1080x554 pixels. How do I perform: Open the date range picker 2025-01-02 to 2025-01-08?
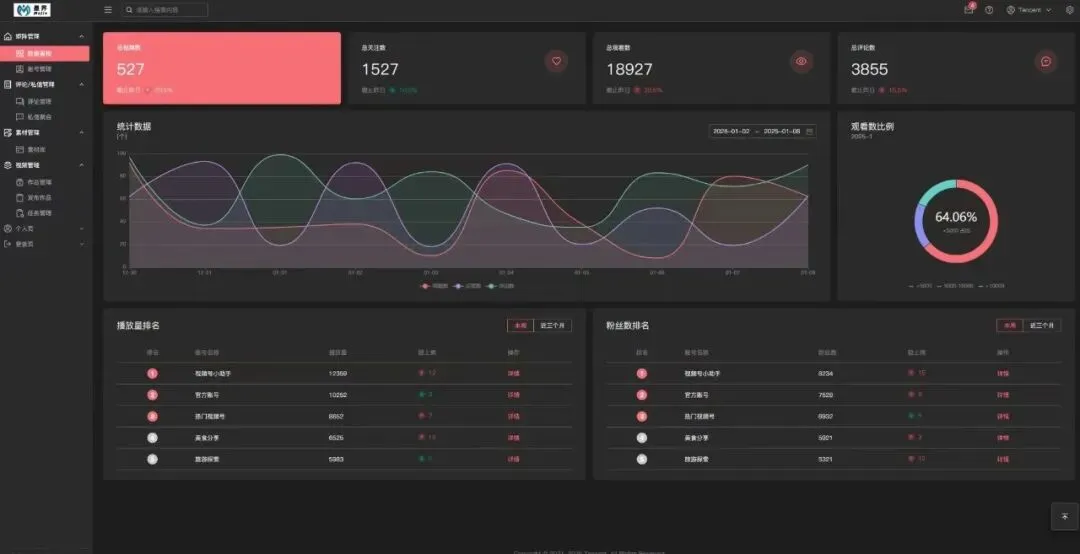point(762,131)
